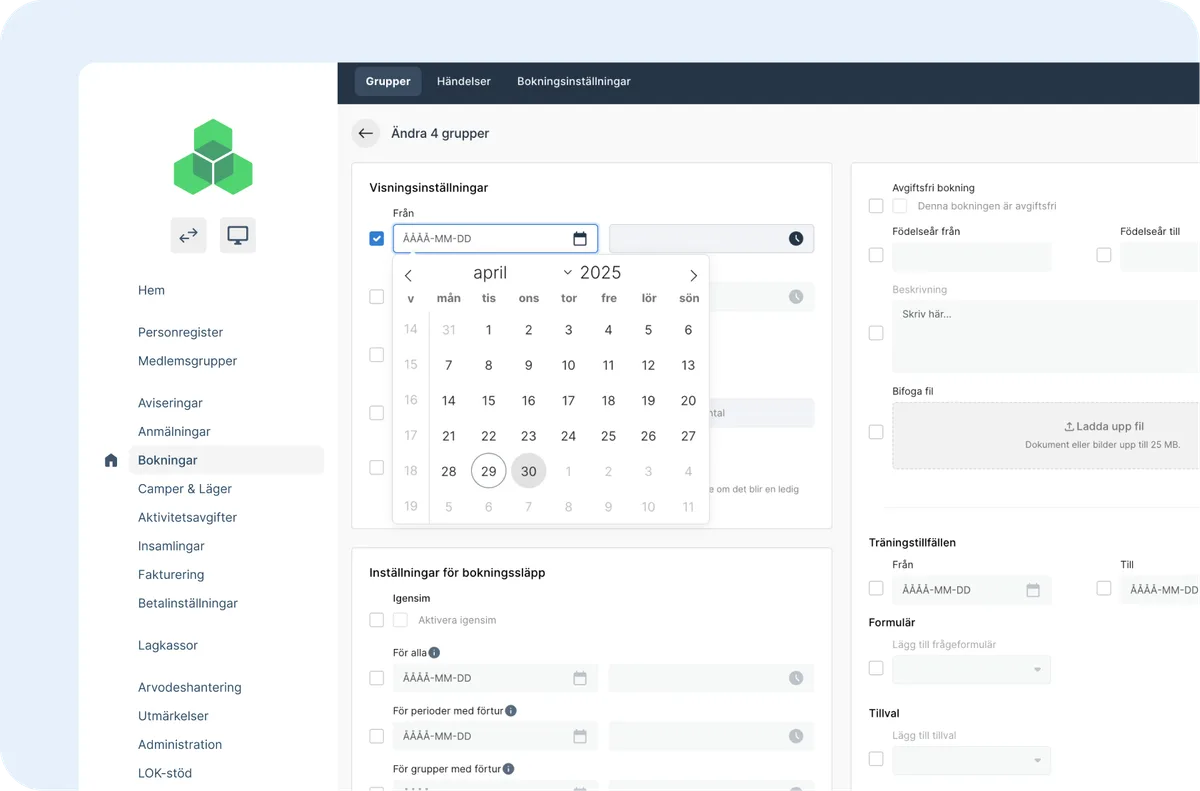Screen dimensions: 1200x791
Task: Open the calendar icon in the För alla date field
Action: (580, 678)
